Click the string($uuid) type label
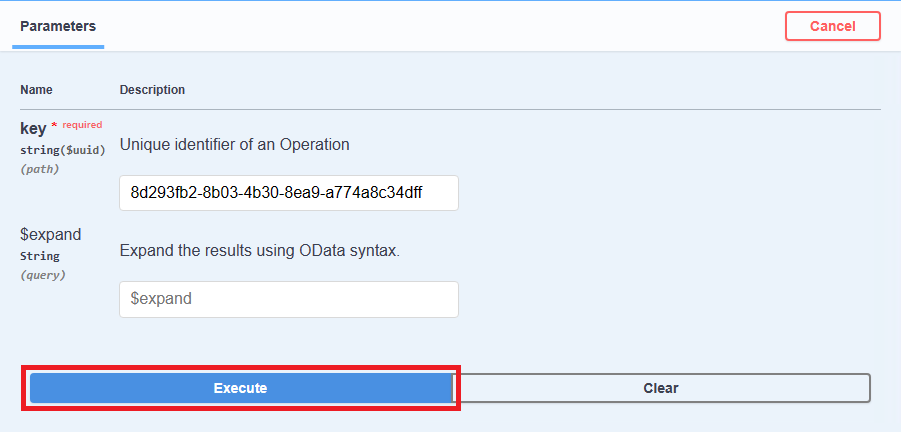Image resolution: width=901 pixels, height=432 pixels. 62,150
